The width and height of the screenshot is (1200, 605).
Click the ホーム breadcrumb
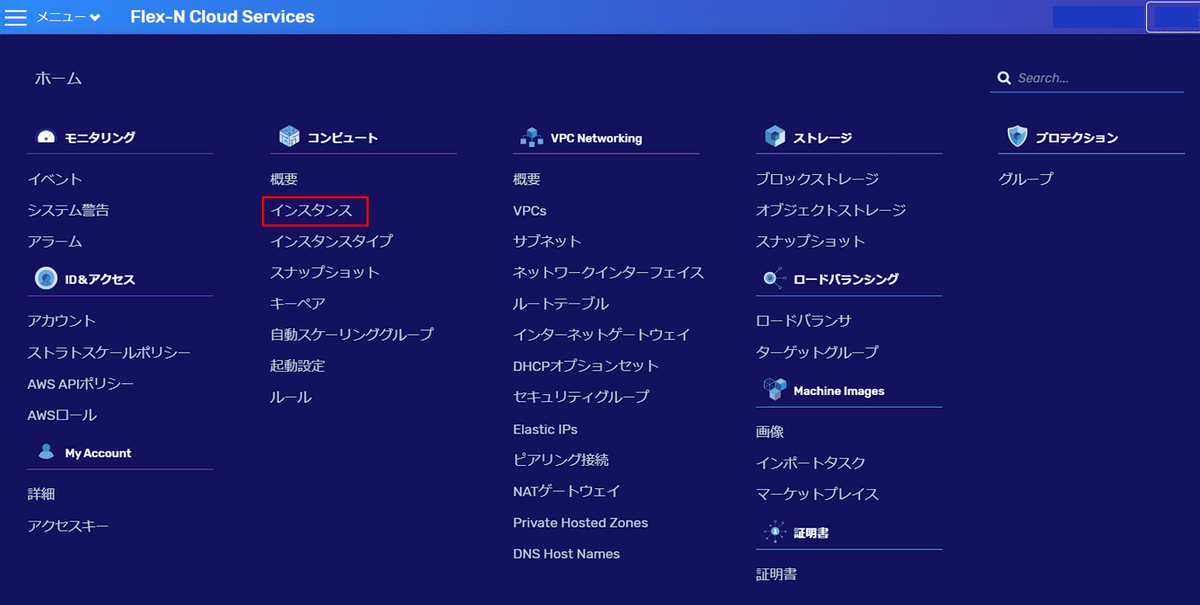coord(58,78)
